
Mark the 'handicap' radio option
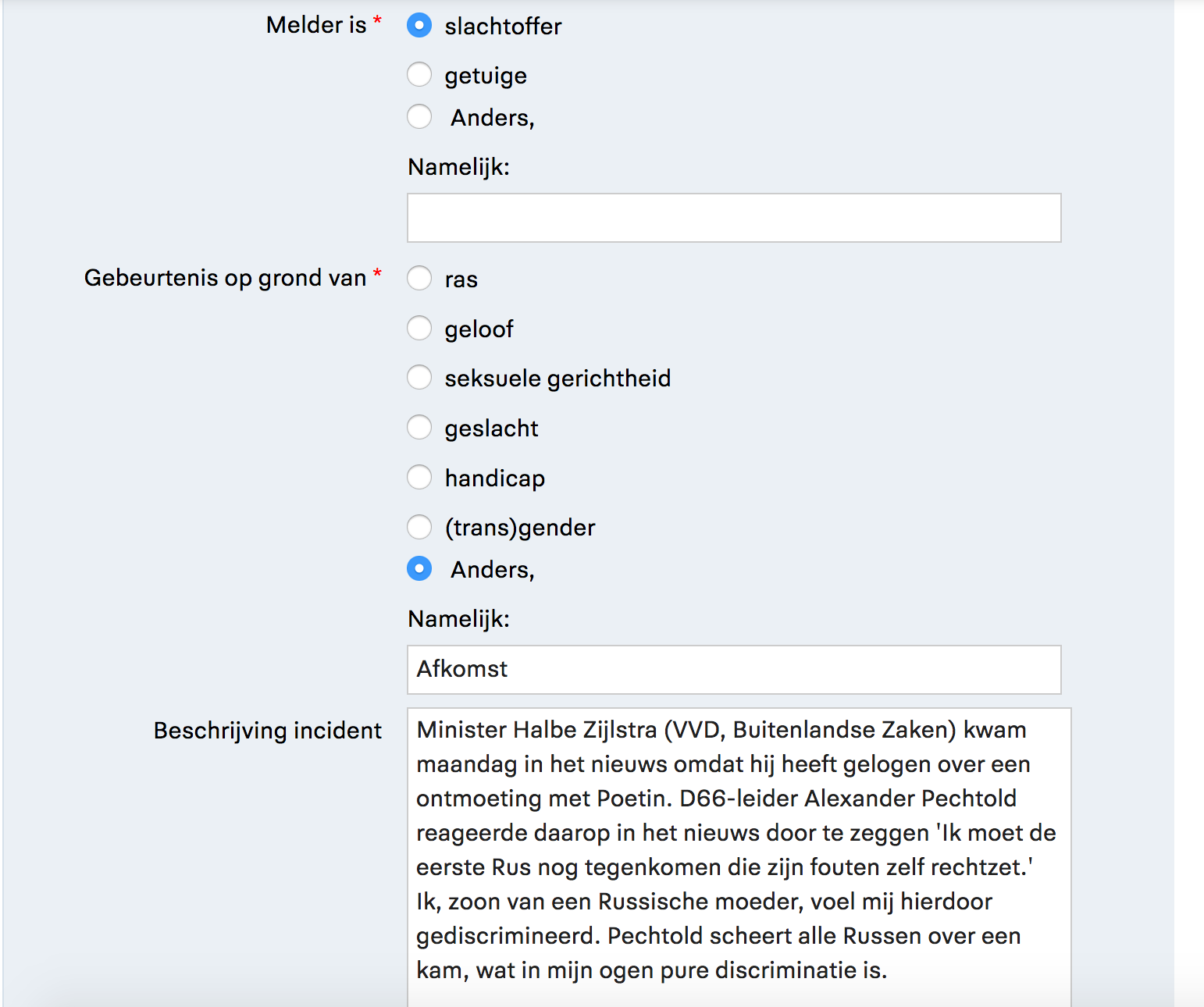[x=419, y=478]
